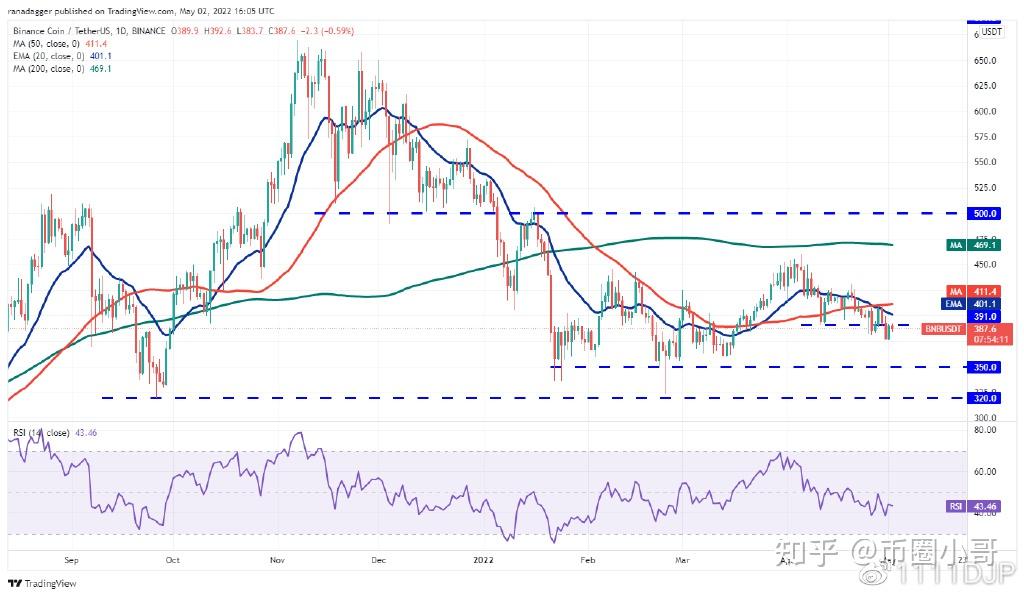The image size is (1024, 596).
Task: Click the blue 320.0 price level tag
Action: (984, 398)
